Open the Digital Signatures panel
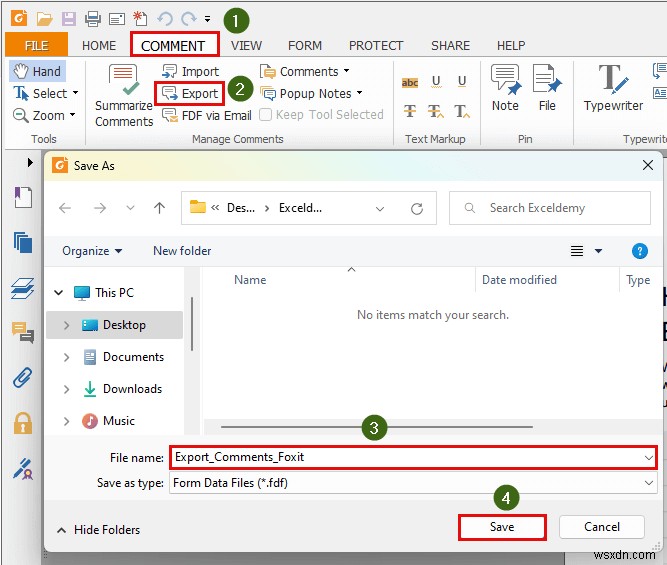This screenshot has width=667, height=565. click(23, 468)
